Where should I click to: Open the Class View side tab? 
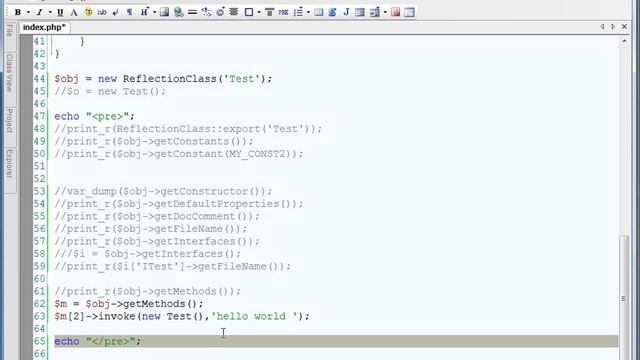(x=9, y=72)
